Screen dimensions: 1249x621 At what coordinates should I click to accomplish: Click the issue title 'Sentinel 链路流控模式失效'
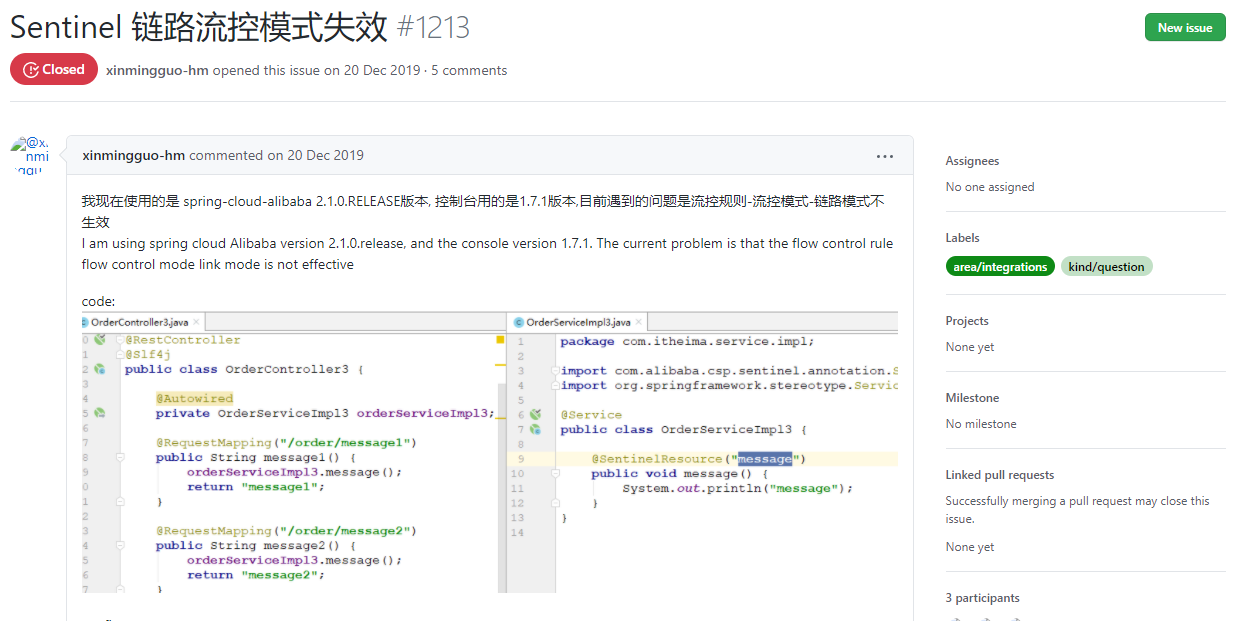click(x=199, y=28)
